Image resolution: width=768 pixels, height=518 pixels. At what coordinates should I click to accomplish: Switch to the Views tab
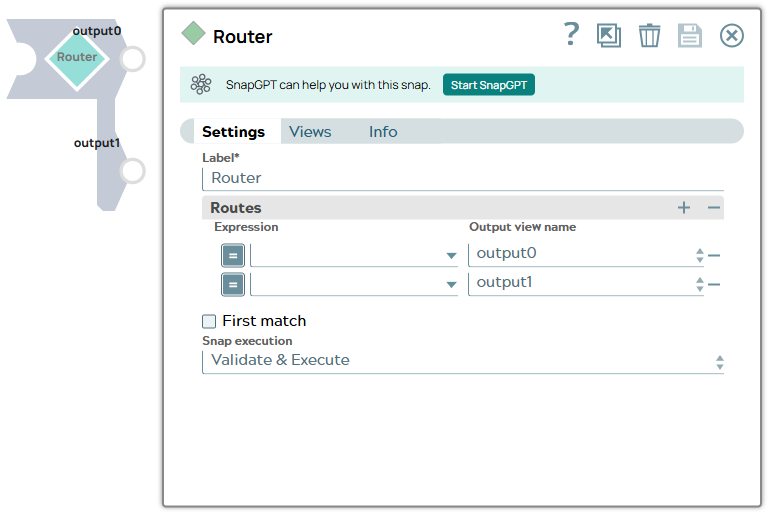tap(310, 132)
